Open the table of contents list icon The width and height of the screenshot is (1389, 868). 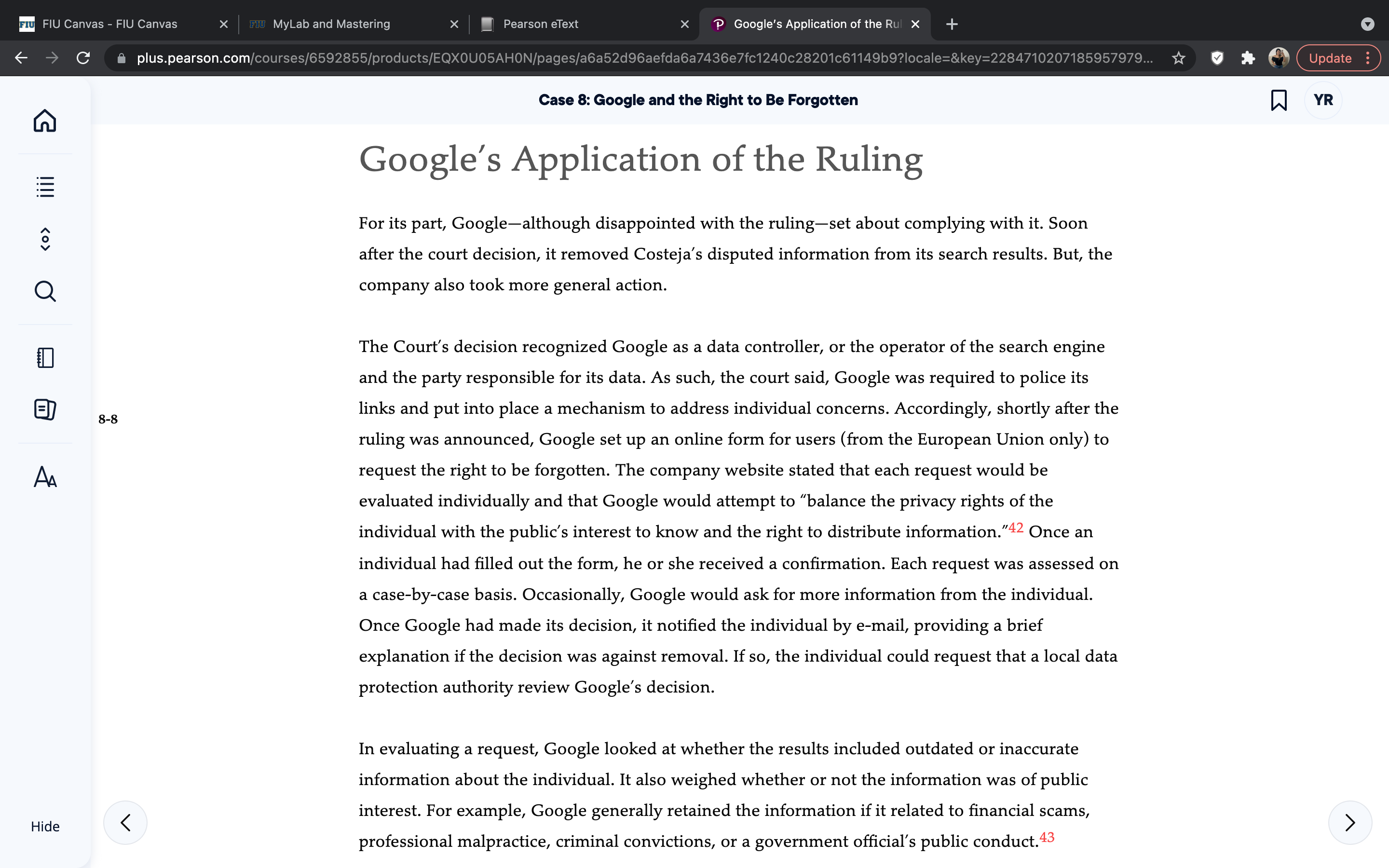(x=45, y=187)
